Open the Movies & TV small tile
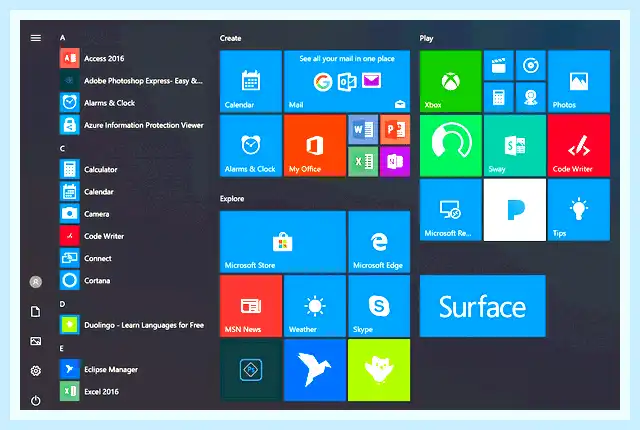This screenshot has width=640, height=430. pyautogui.click(x=499, y=65)
